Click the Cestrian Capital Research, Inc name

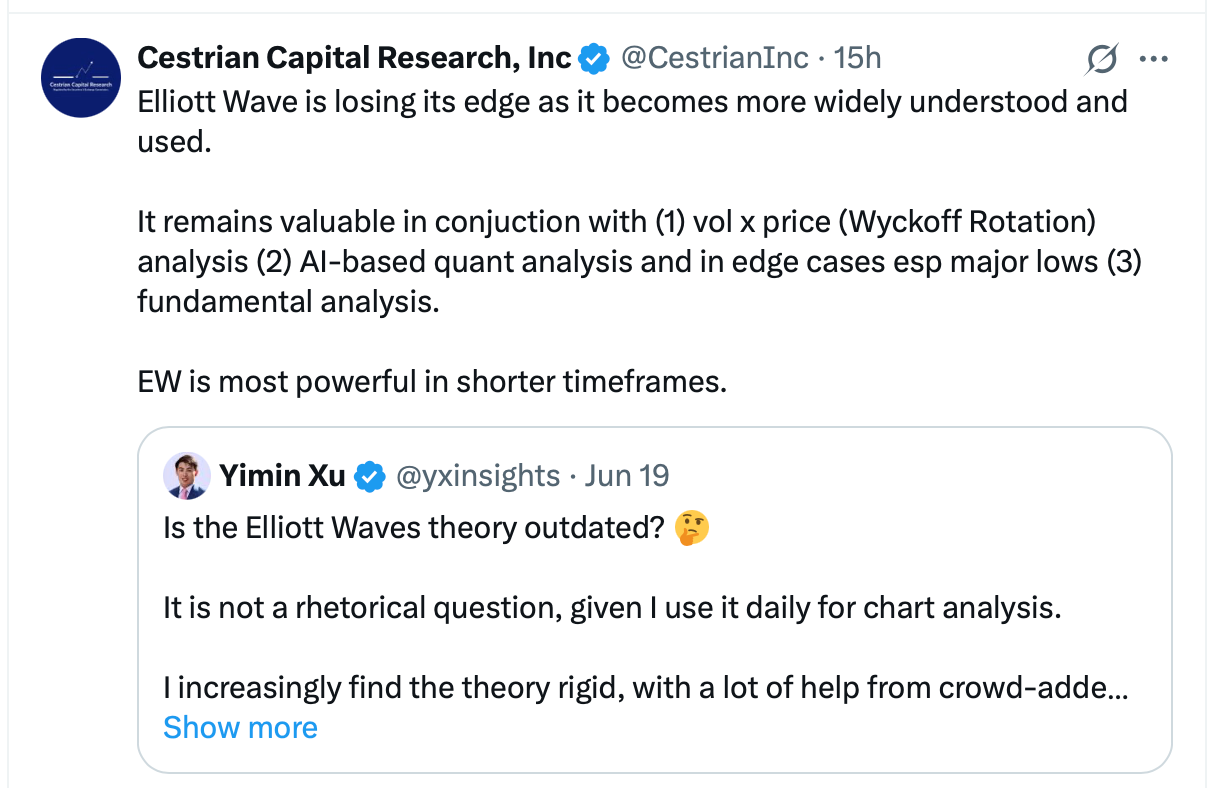[354, 58]
